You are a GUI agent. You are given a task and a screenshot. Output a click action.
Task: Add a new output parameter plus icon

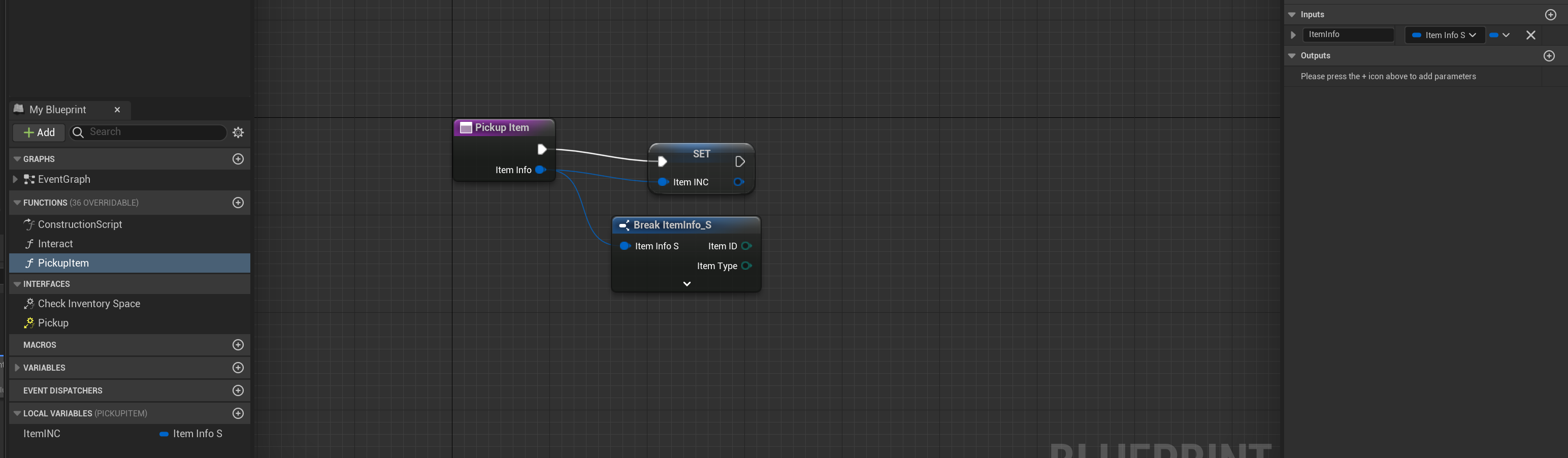(x=1550, y=56)
